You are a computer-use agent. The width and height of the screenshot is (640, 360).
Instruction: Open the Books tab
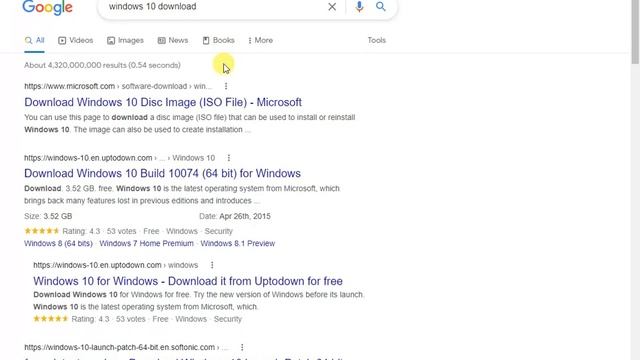coord(218,40)
